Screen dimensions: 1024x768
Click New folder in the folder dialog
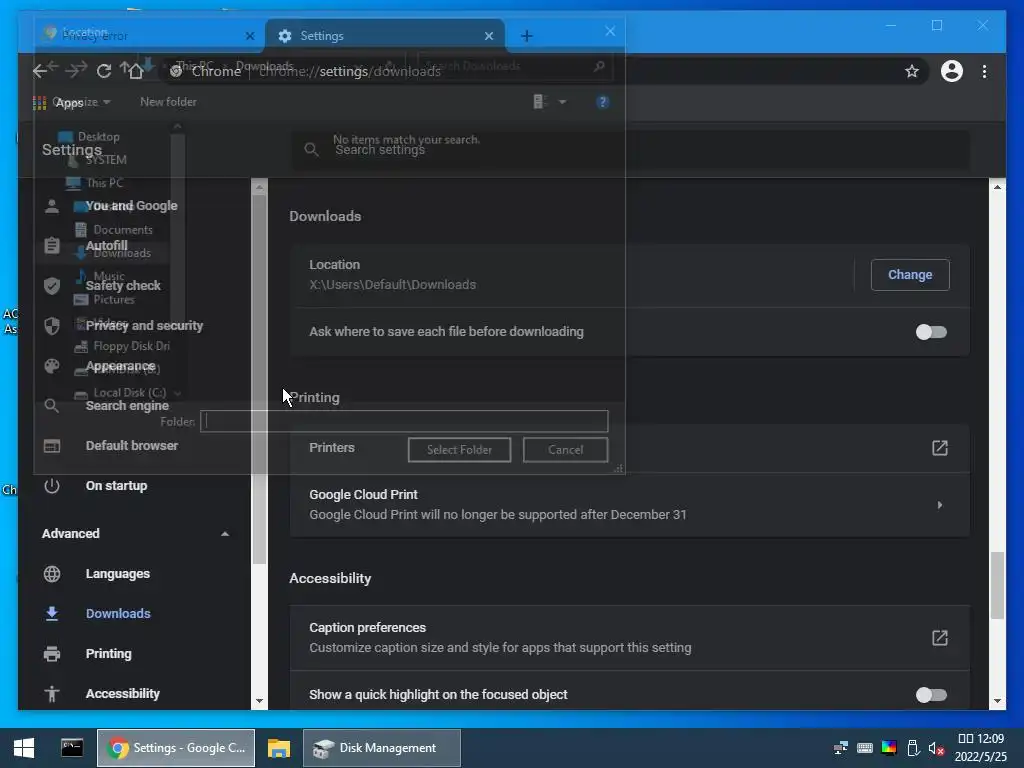pyautogui.click(x=168, y=102)
